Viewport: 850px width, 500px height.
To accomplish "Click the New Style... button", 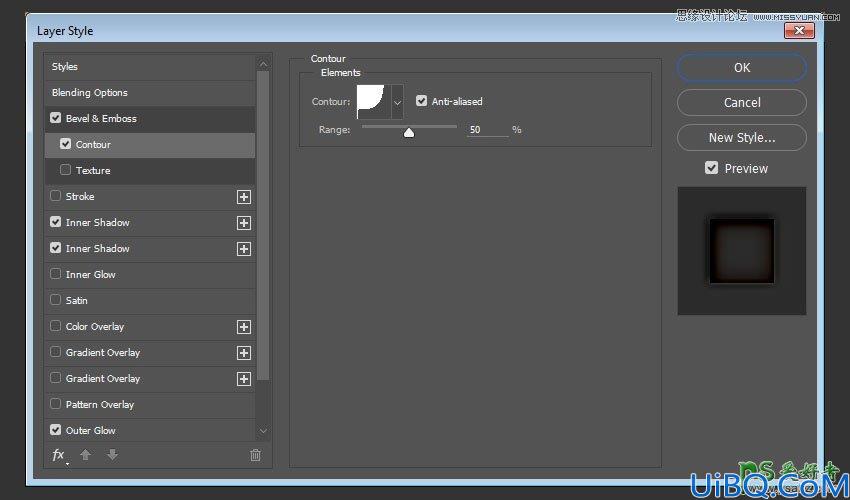I will coord(742,138).
